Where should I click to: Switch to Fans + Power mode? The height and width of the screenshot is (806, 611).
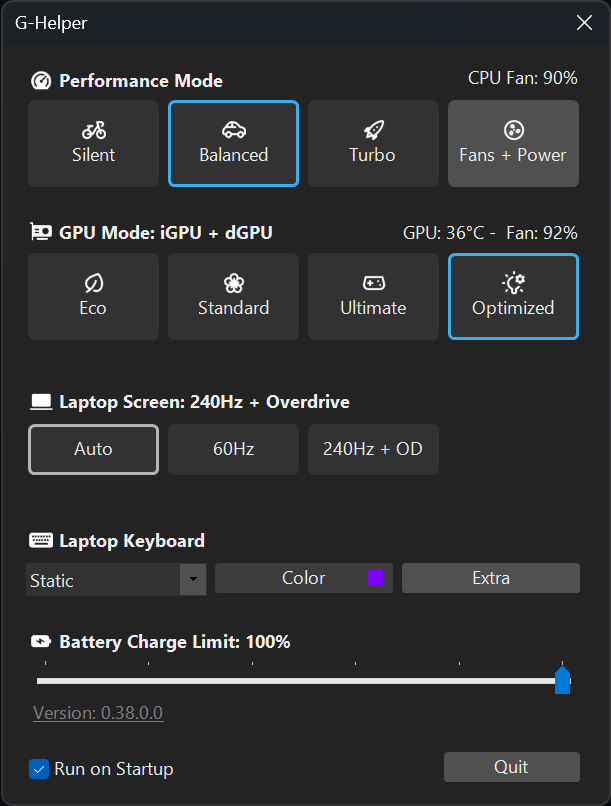click(x=513, y=143)
